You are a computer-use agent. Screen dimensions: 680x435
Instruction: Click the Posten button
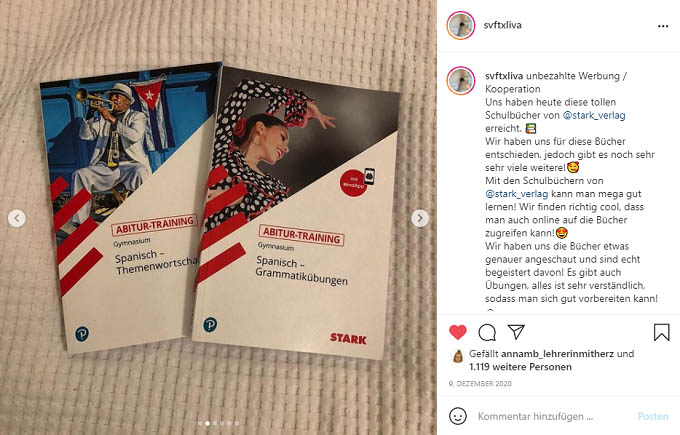pyautogui.click(x=653, y=416)
